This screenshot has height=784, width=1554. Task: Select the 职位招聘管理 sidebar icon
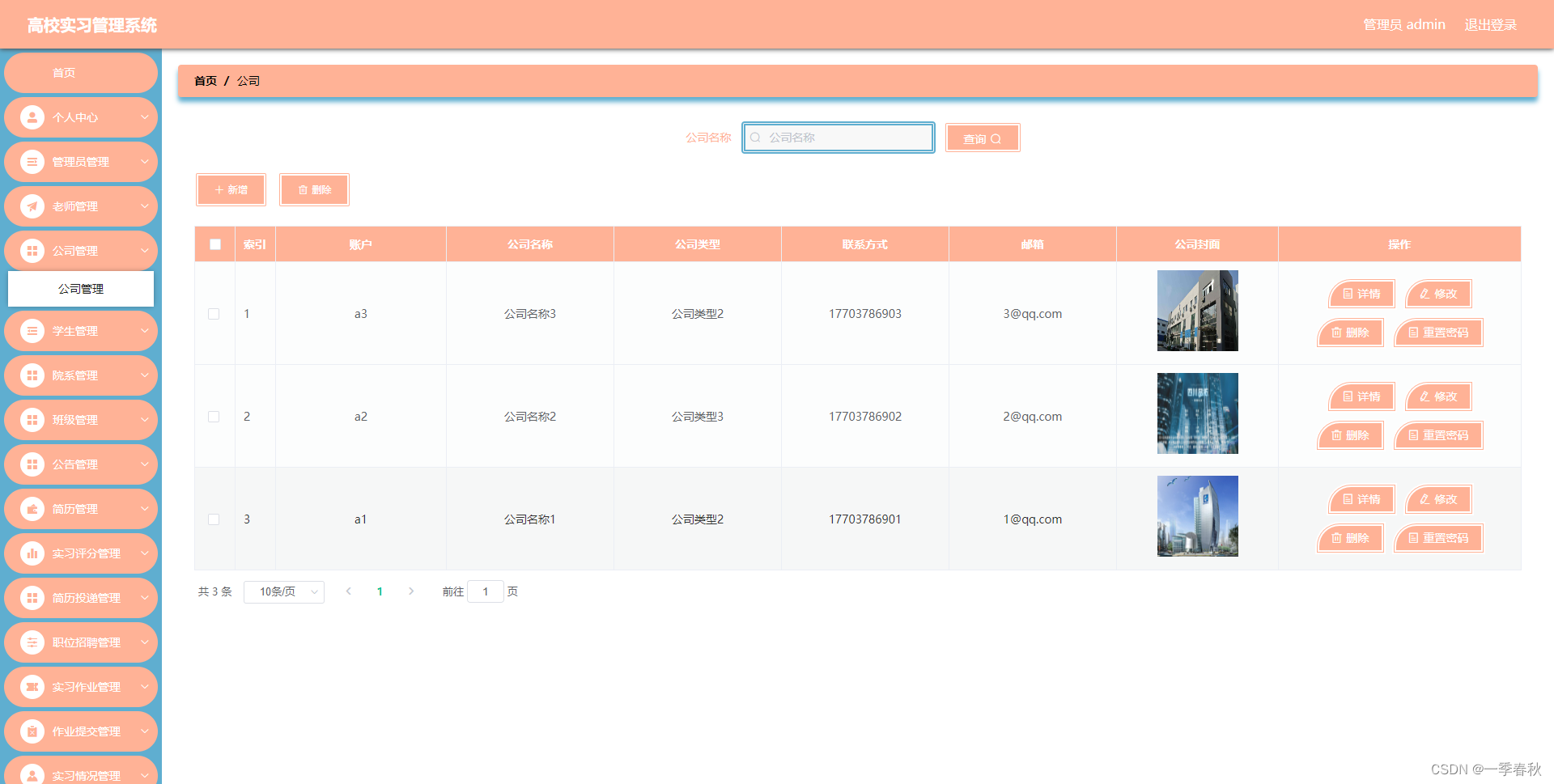32,642
